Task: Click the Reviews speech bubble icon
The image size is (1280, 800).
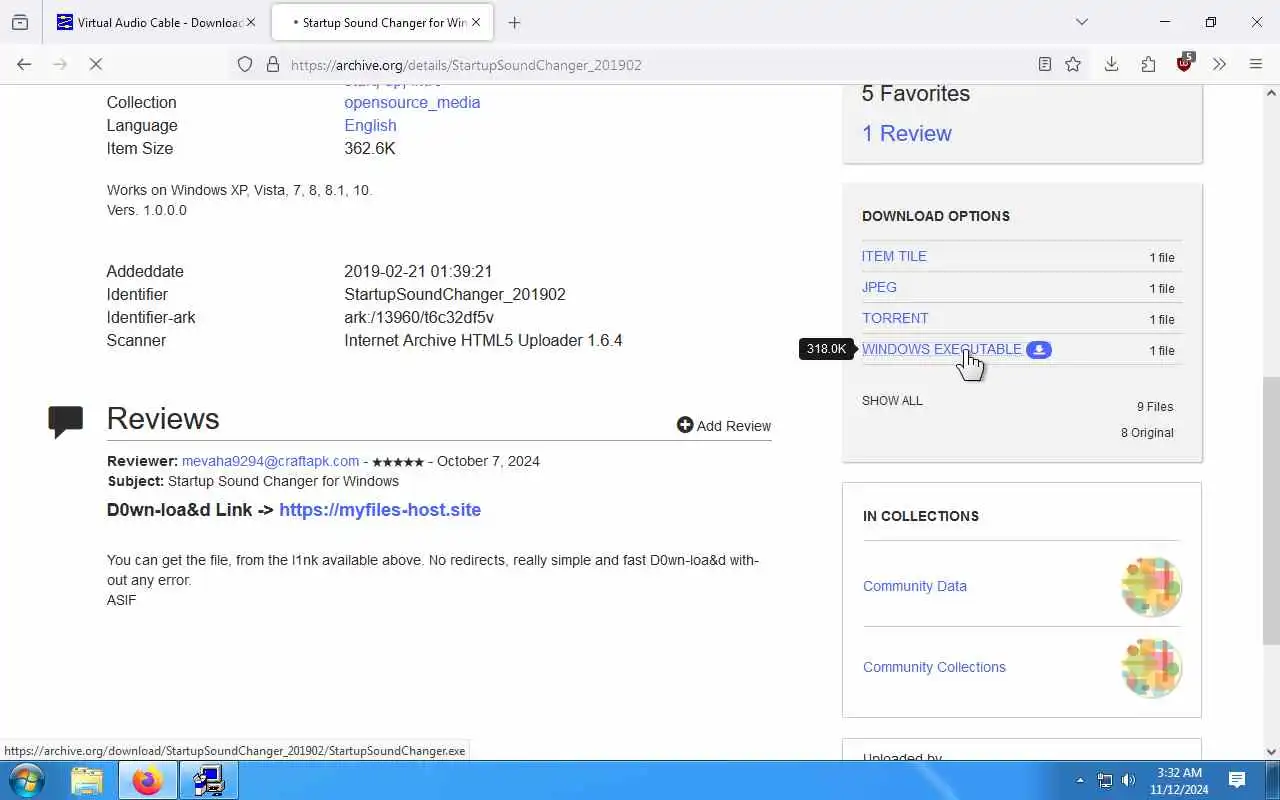Action: (66, 421)
